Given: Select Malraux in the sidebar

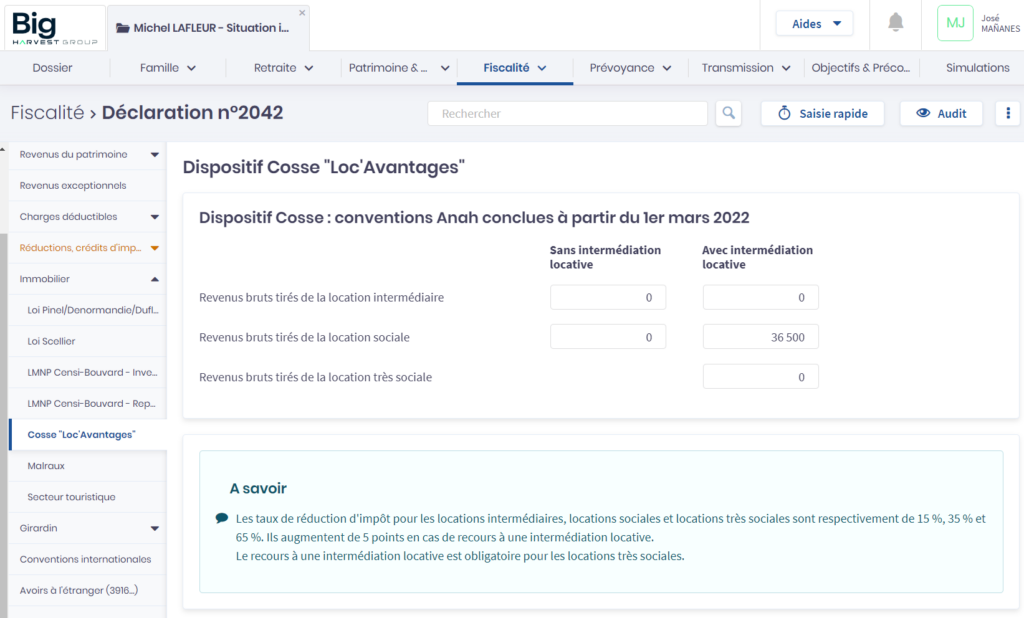Looking at the screenshot, I should [x=46, y=466].
